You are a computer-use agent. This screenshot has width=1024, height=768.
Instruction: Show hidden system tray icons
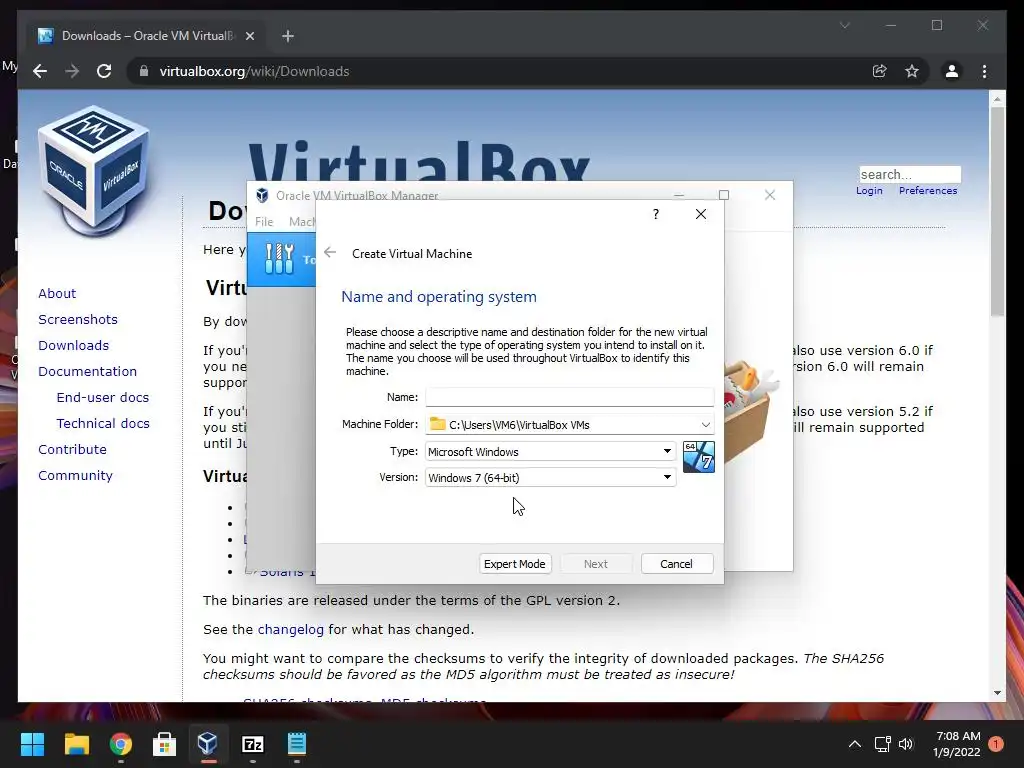[x=854, y=744]
